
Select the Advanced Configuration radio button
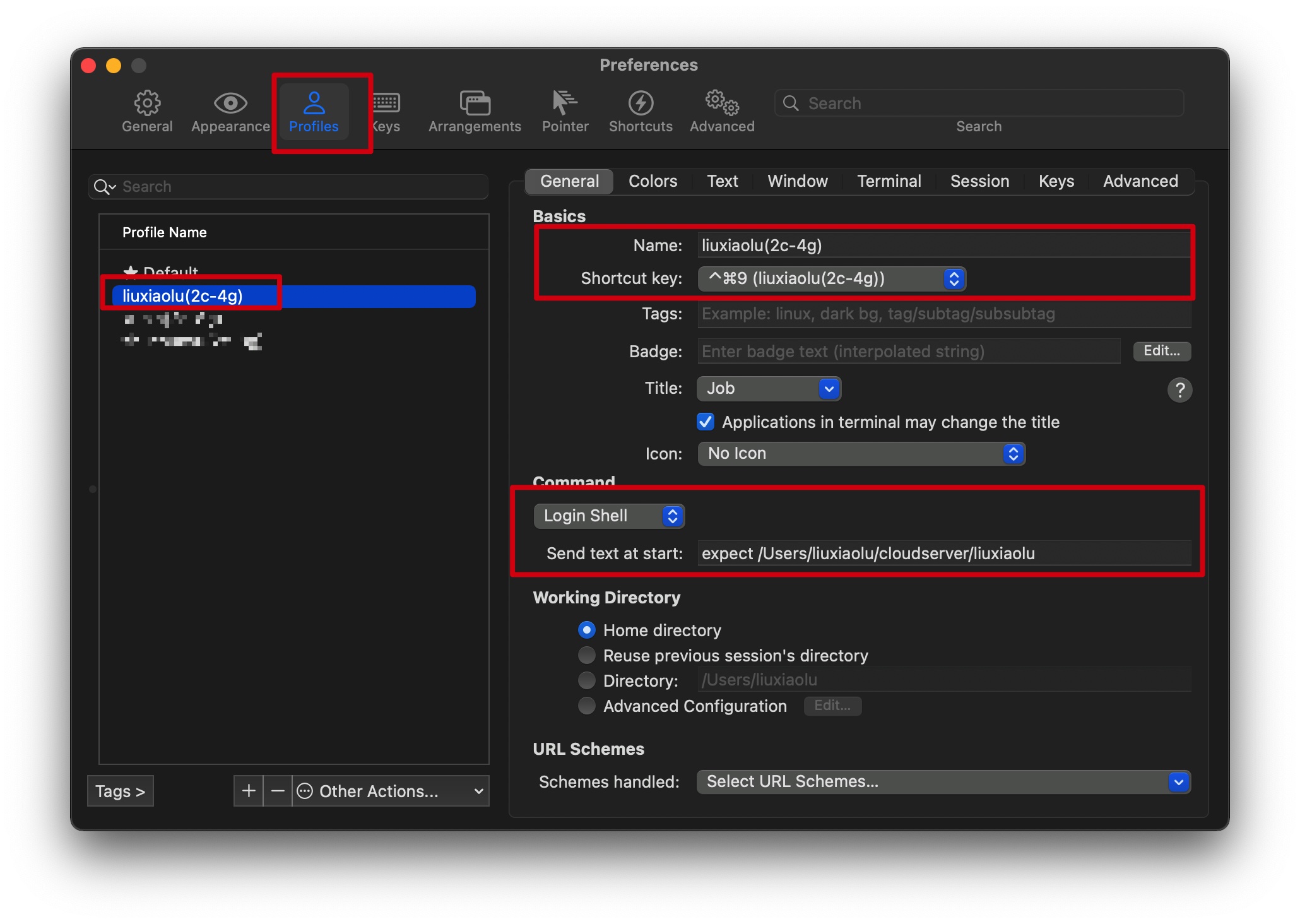pos(587,706)
